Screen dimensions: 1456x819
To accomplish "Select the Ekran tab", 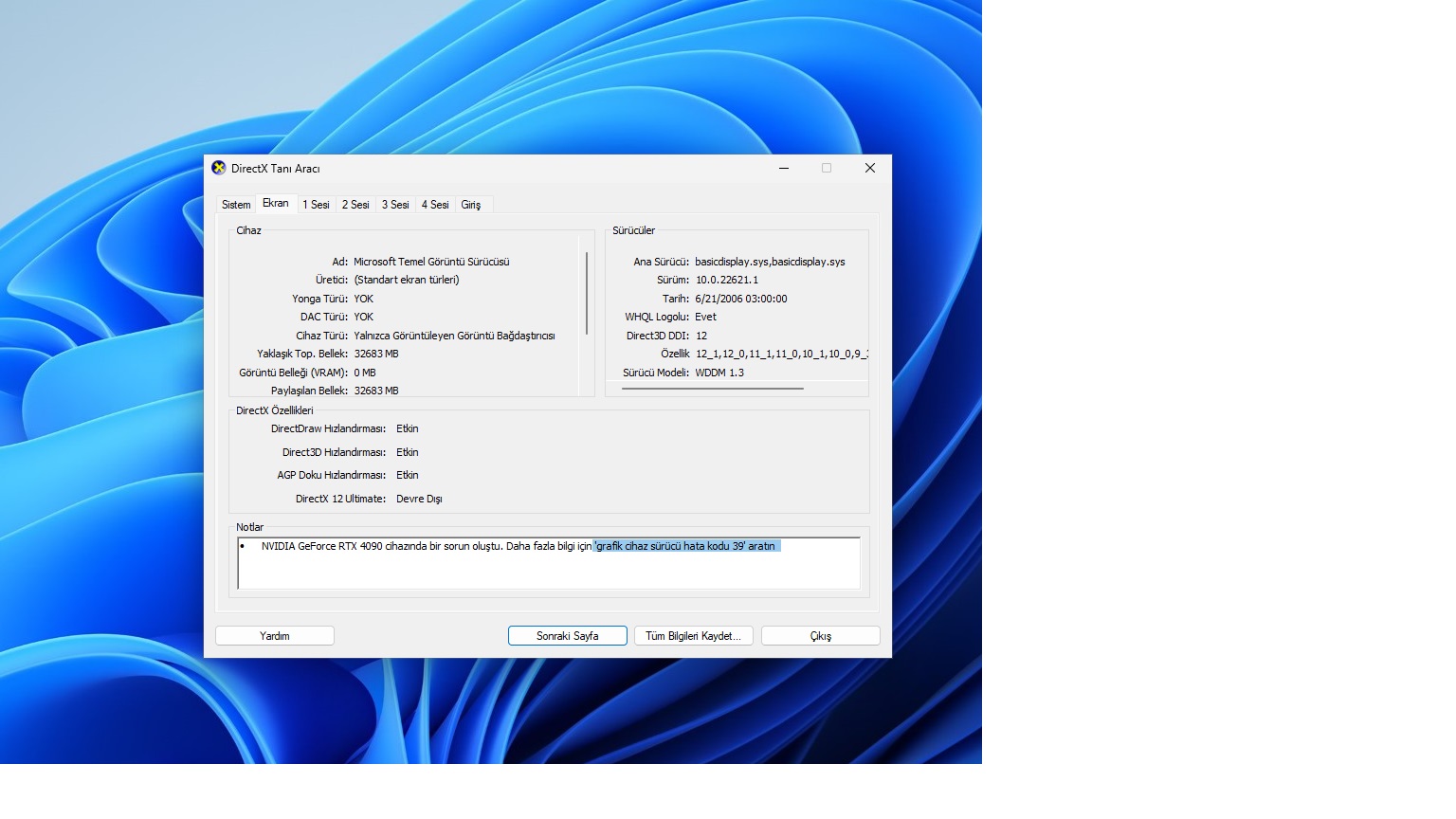I will (276, 203).
